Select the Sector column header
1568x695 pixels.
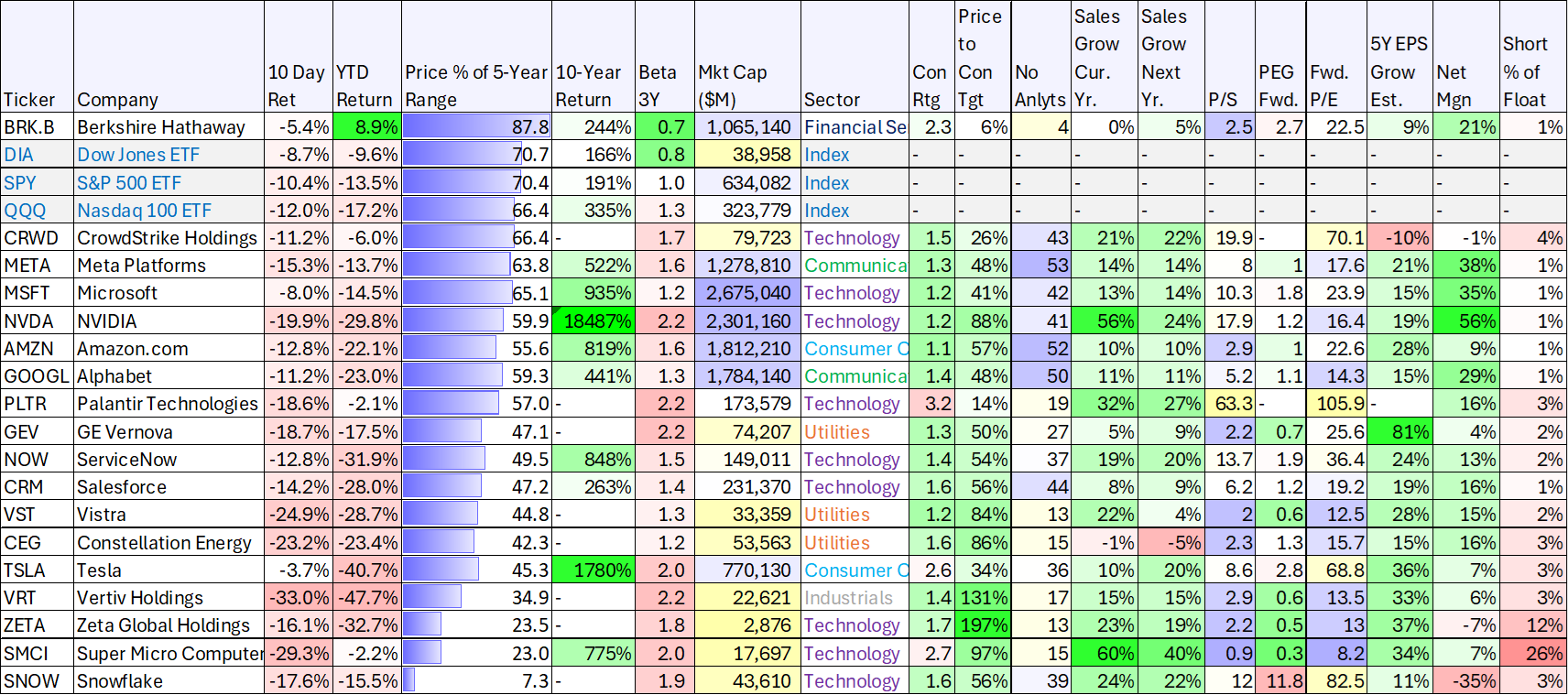pos(855,57)
